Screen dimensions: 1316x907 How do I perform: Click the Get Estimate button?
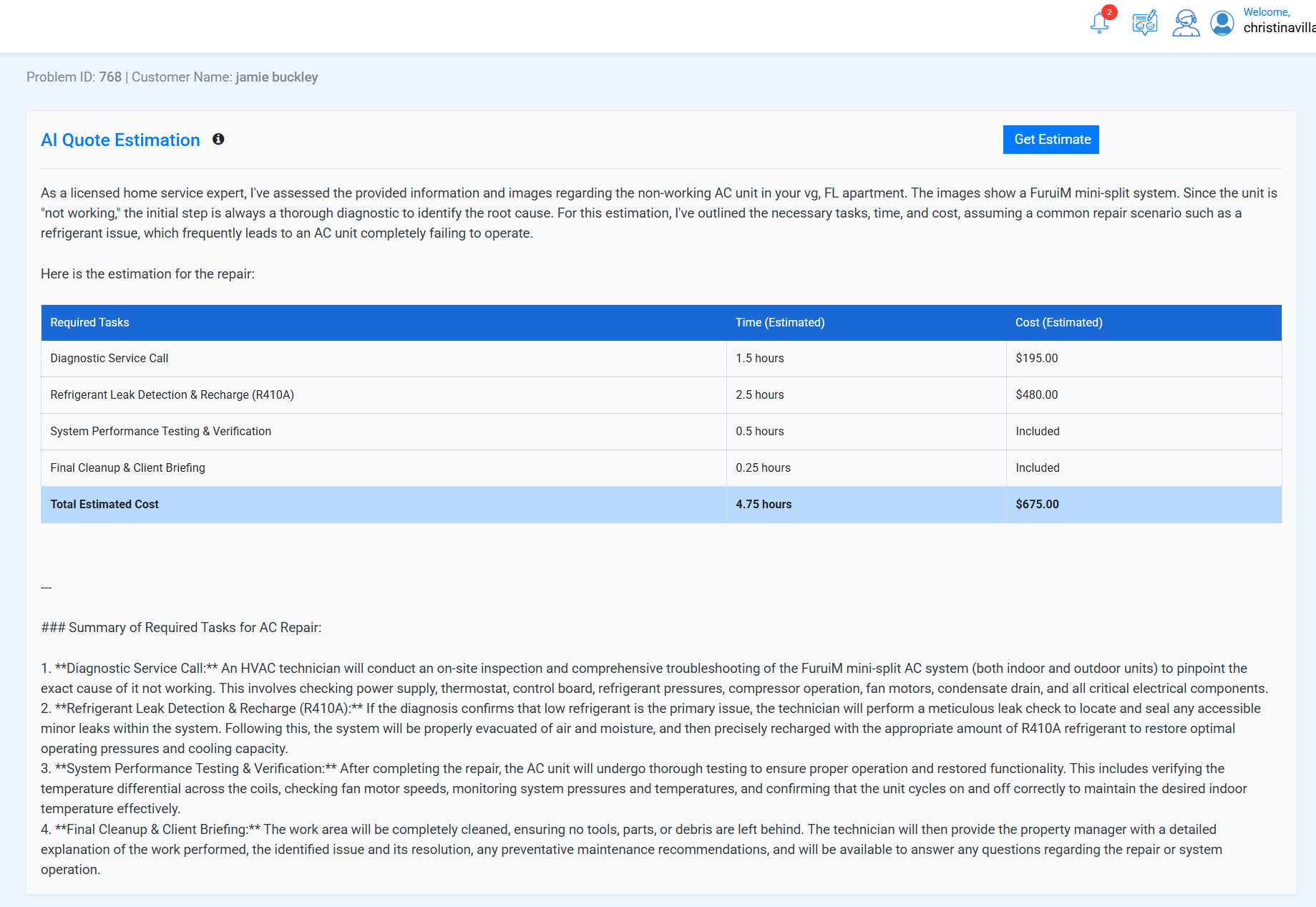coord(1051,140)
